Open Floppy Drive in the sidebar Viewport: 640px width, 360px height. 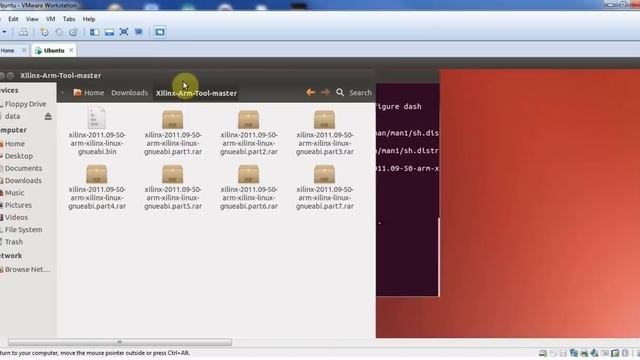(25, 104)
